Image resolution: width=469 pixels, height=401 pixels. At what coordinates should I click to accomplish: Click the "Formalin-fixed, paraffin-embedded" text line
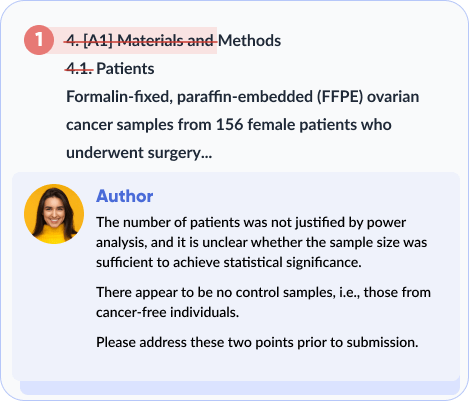click(x=243, y=97)
